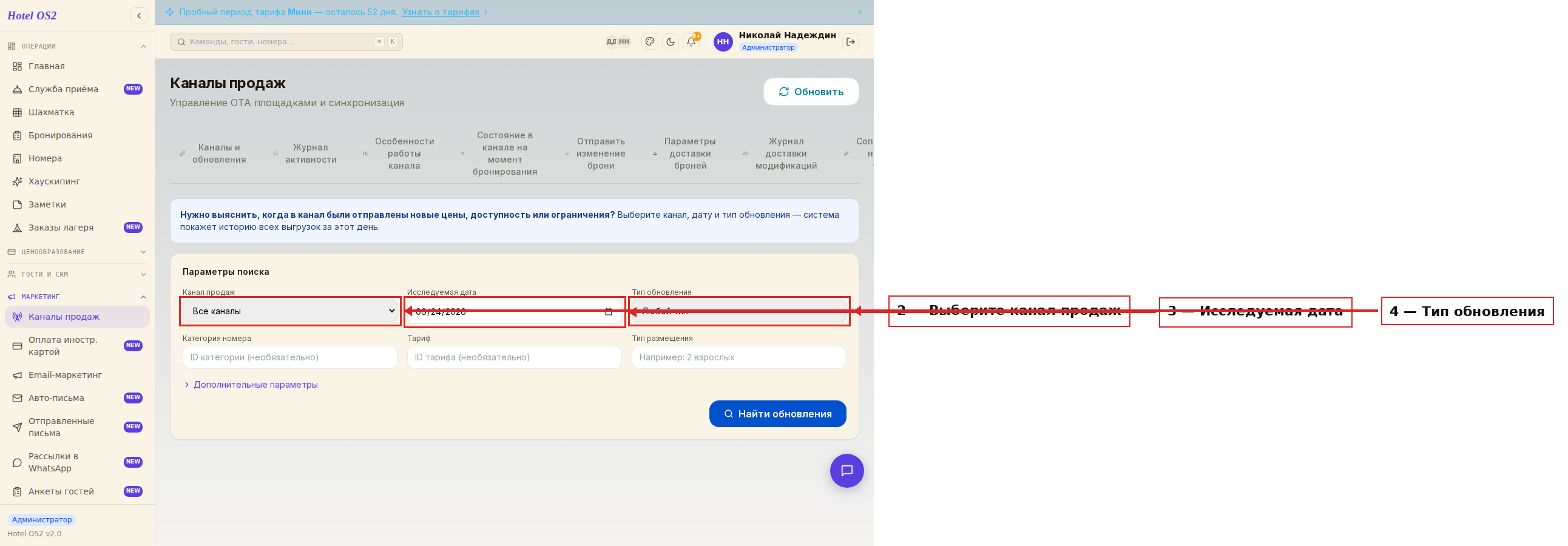Open Заметки in the sidebar
Screen dimensions: 1568x546
click(x=77, y=205)
